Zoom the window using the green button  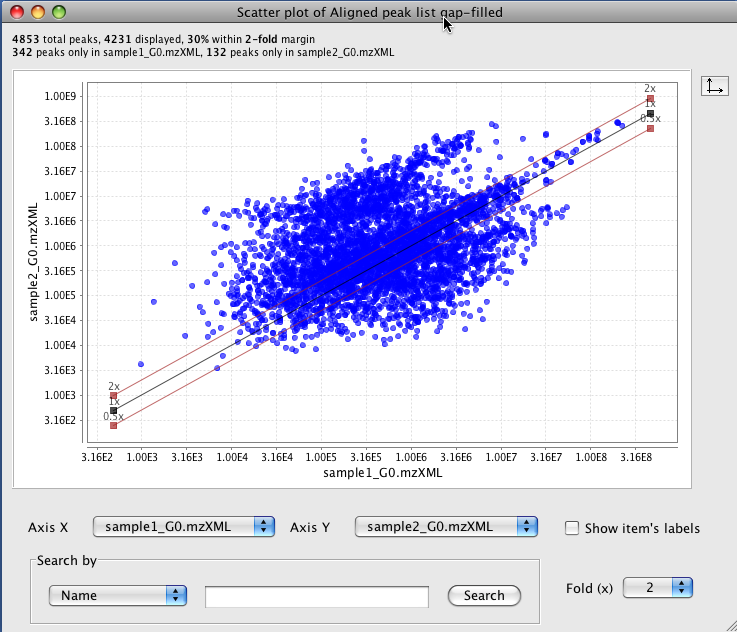coord(59,12)
